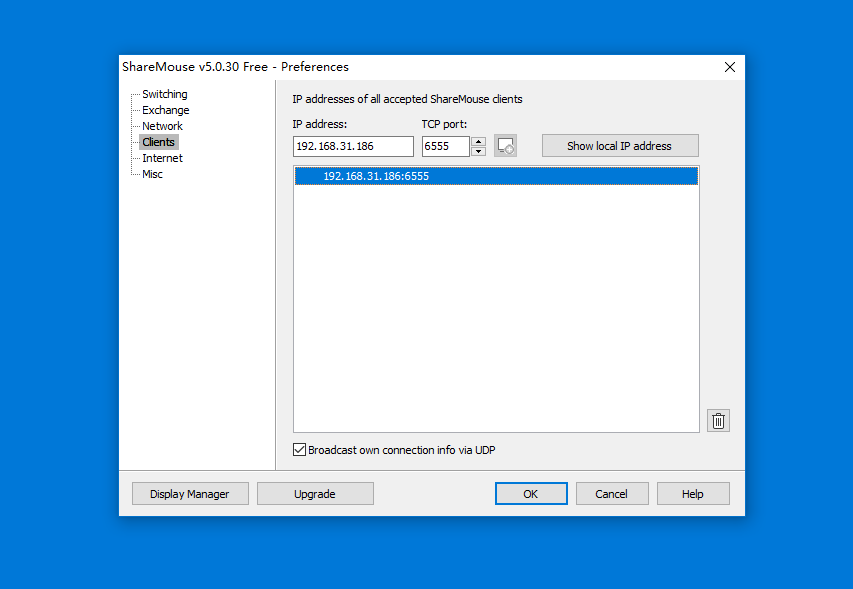Image resolution: width=853 pixels, height=589 pixels.
Task: Select client entry 192.168.31.186:6555
Action: tap(496, 176)
